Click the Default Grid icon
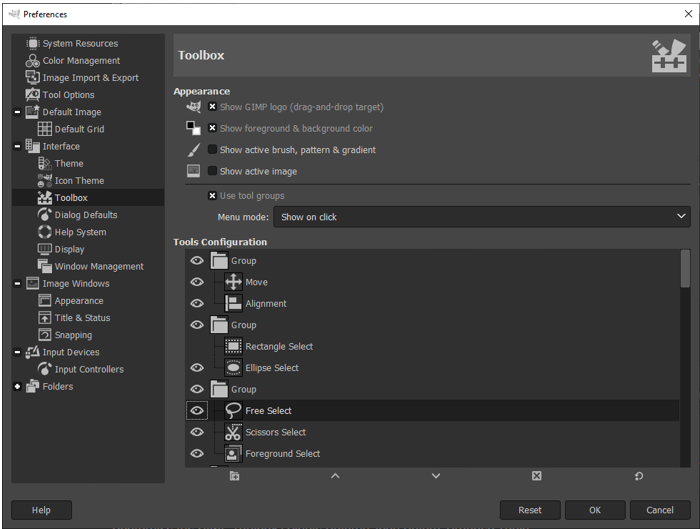Viewport: 700px width, 529px height. click(x=45, y=129)
